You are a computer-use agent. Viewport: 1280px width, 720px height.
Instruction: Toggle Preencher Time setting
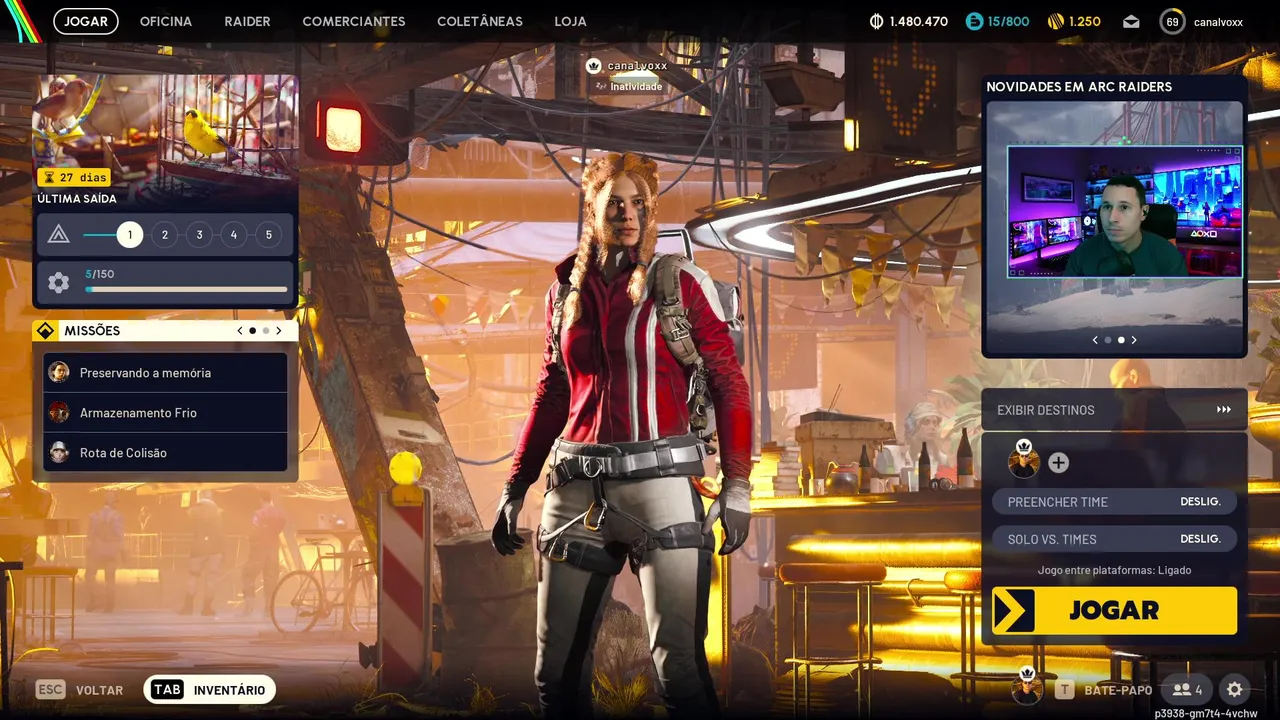(x=1114, y=502)
